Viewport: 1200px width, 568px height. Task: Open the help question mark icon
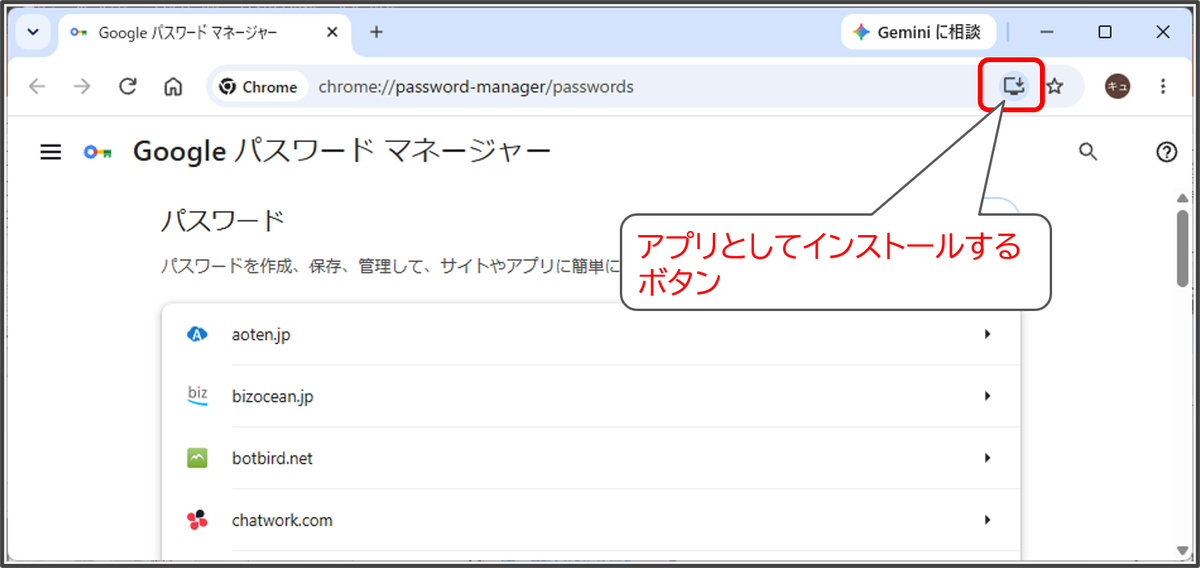coord(1166,152)
